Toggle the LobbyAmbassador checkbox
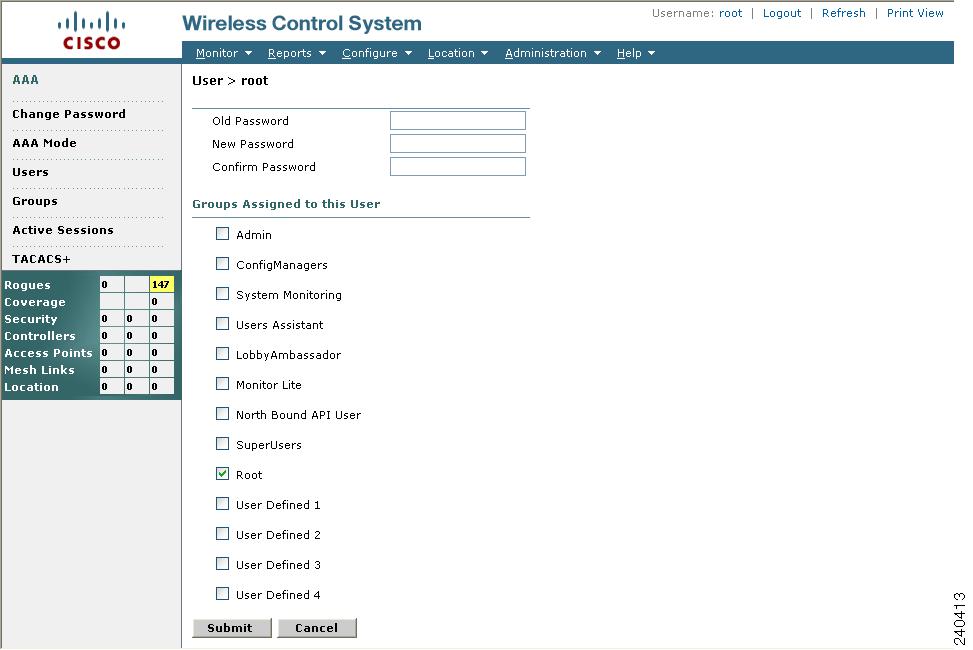Image resolution: width=973 pixels, height=650 pixels. pos(222,353)
